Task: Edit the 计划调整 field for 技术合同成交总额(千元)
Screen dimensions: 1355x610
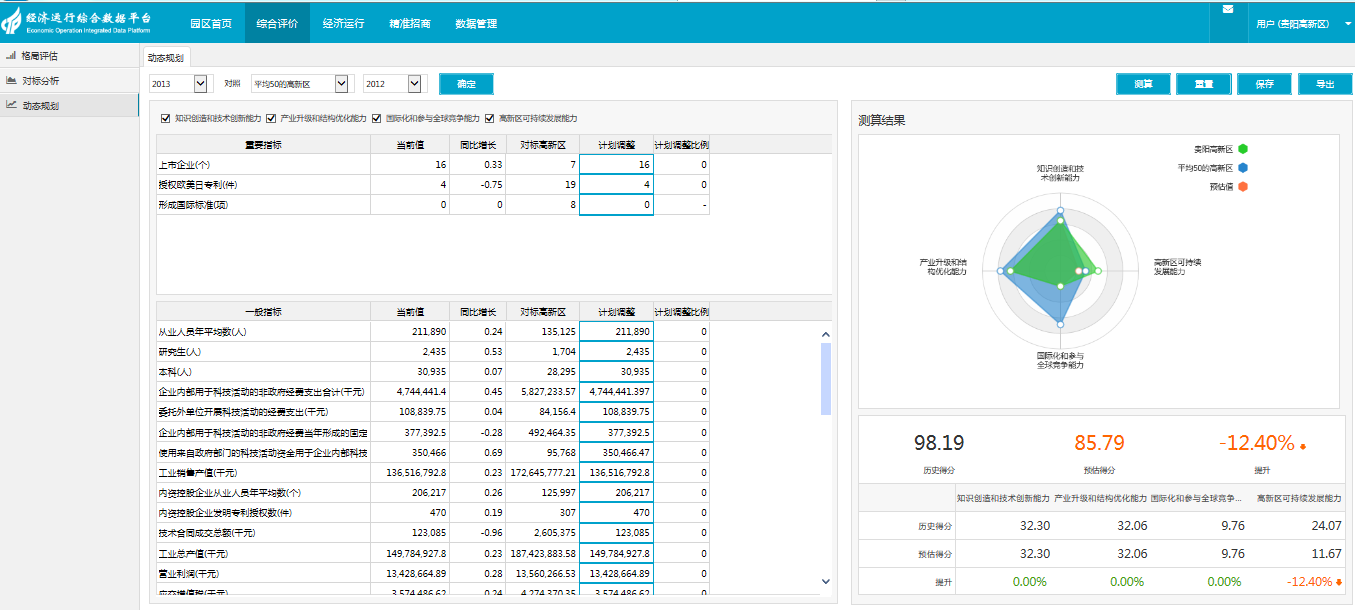Action: click(617, 532)
